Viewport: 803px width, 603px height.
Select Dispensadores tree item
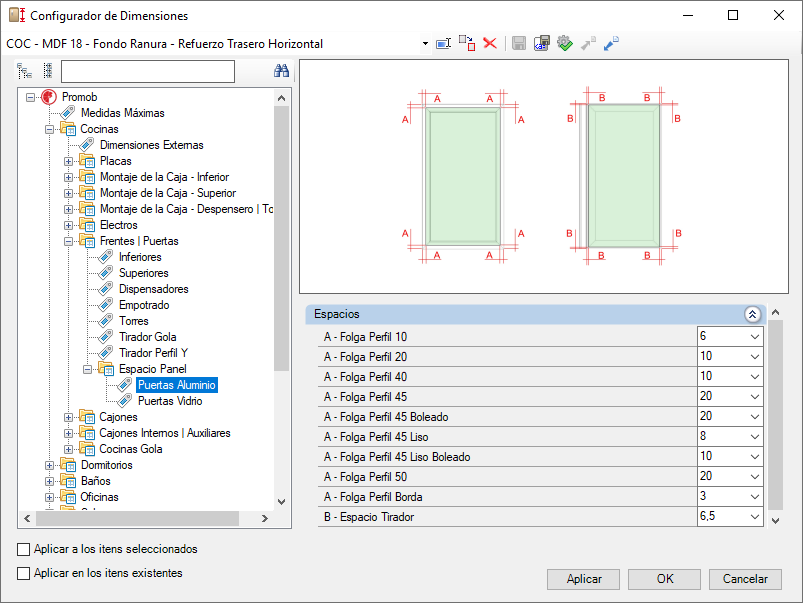pos(154,289)
